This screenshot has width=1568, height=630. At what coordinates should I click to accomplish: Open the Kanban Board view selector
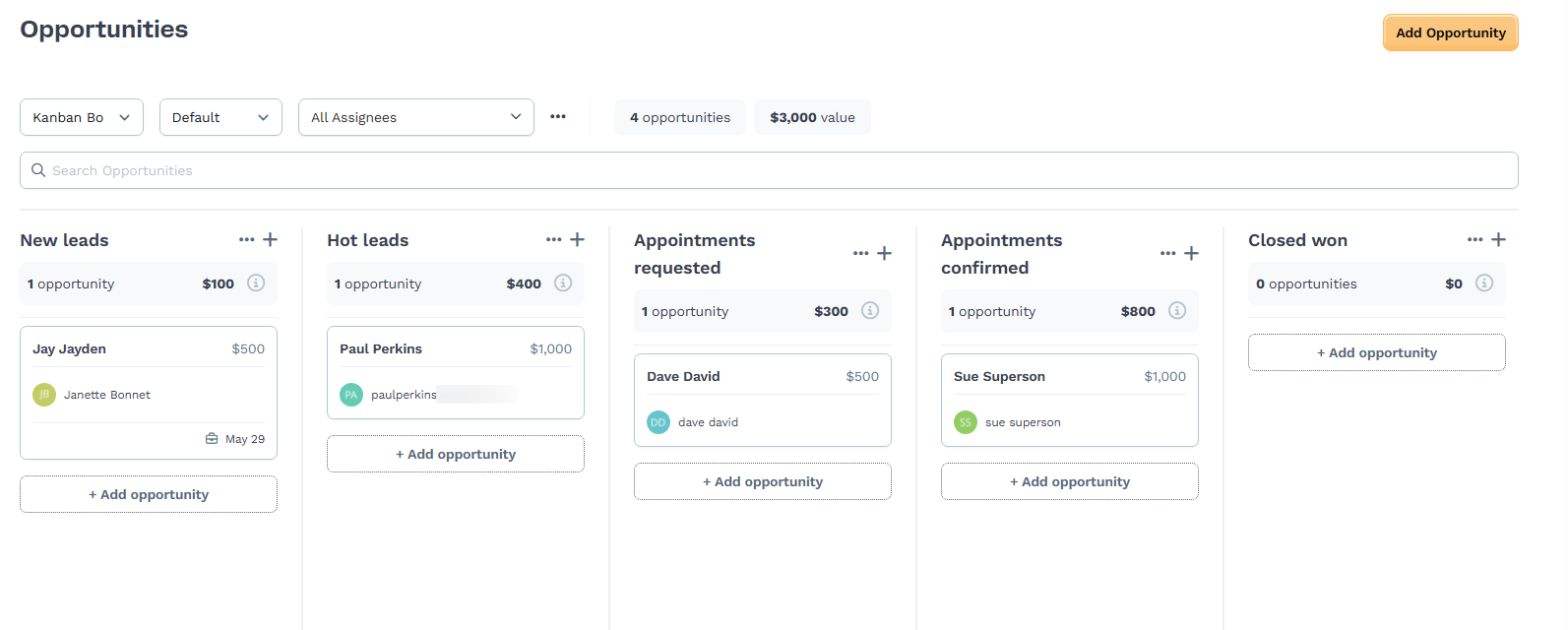click(x=81, y=116)
